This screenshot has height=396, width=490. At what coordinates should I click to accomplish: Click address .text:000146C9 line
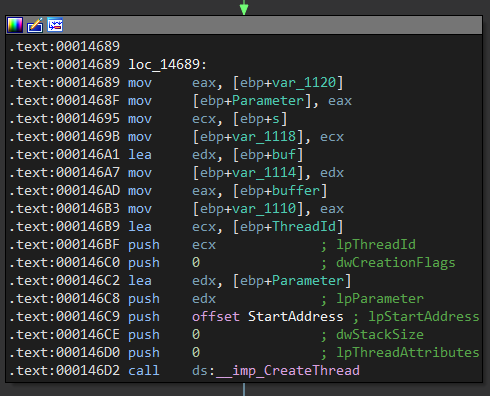click(x=65, y=316)
